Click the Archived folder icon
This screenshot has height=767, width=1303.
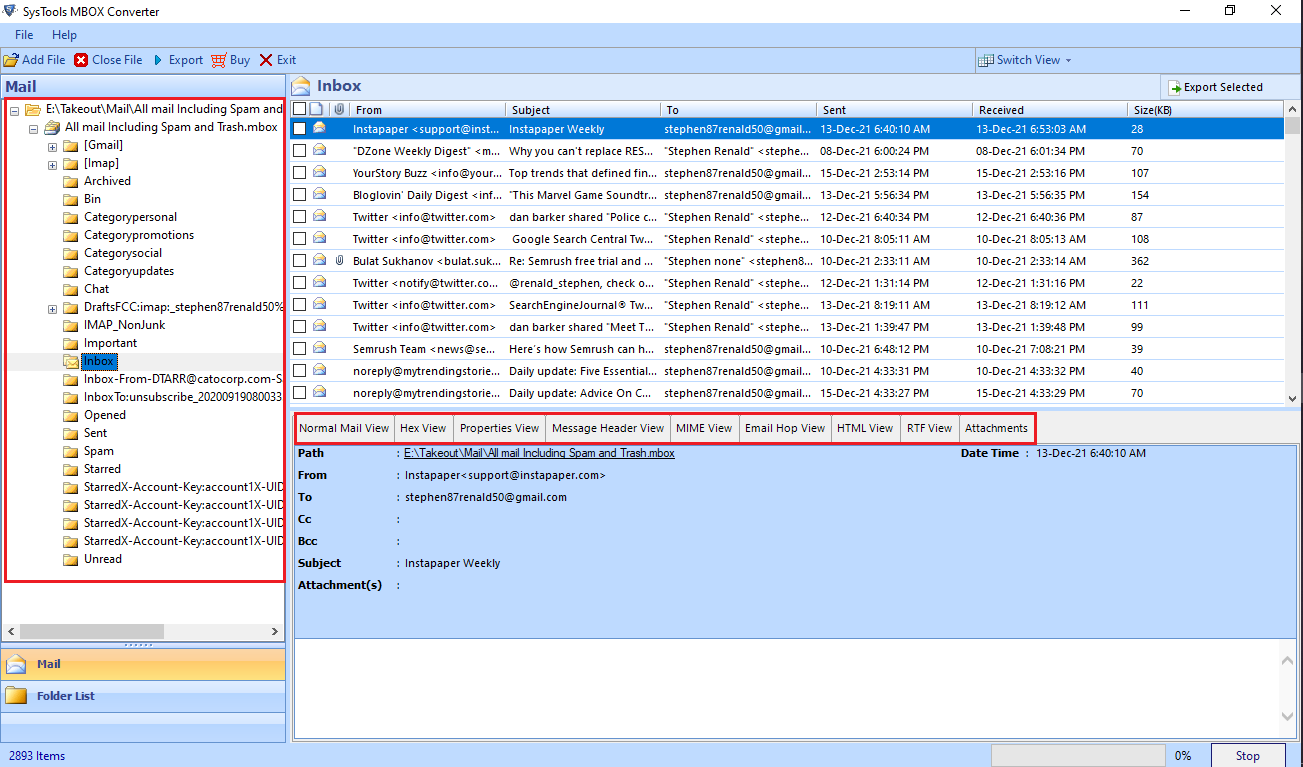71,182
